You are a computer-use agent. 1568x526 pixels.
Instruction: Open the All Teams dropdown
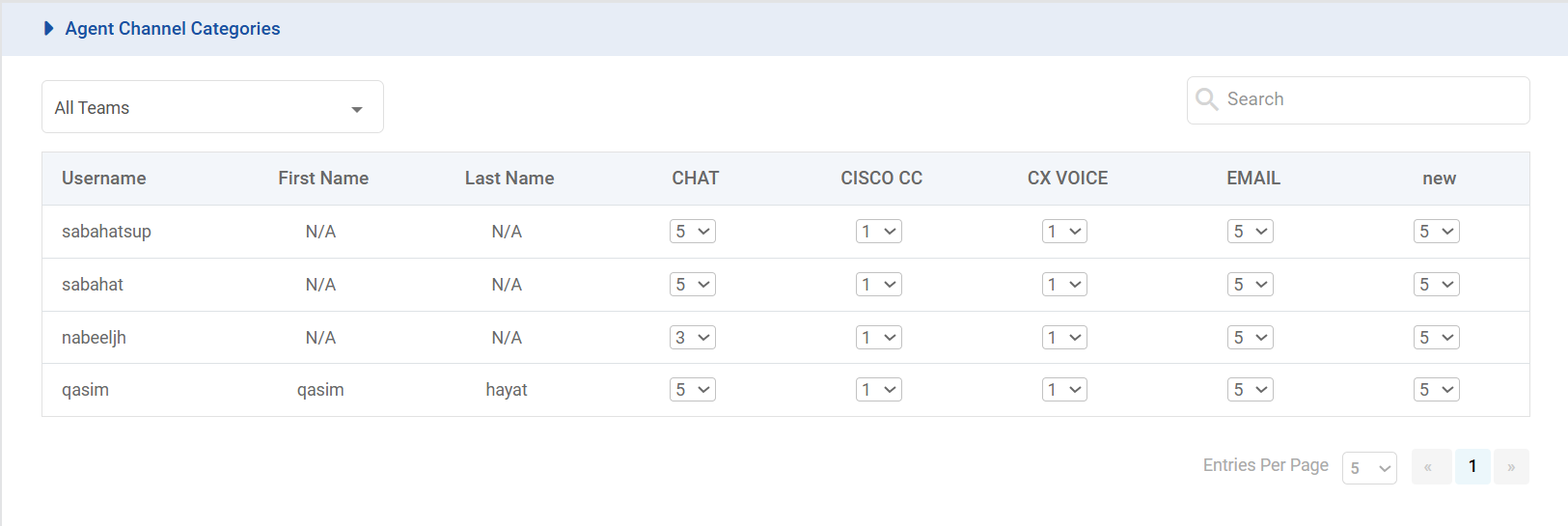tap(212, 107)
